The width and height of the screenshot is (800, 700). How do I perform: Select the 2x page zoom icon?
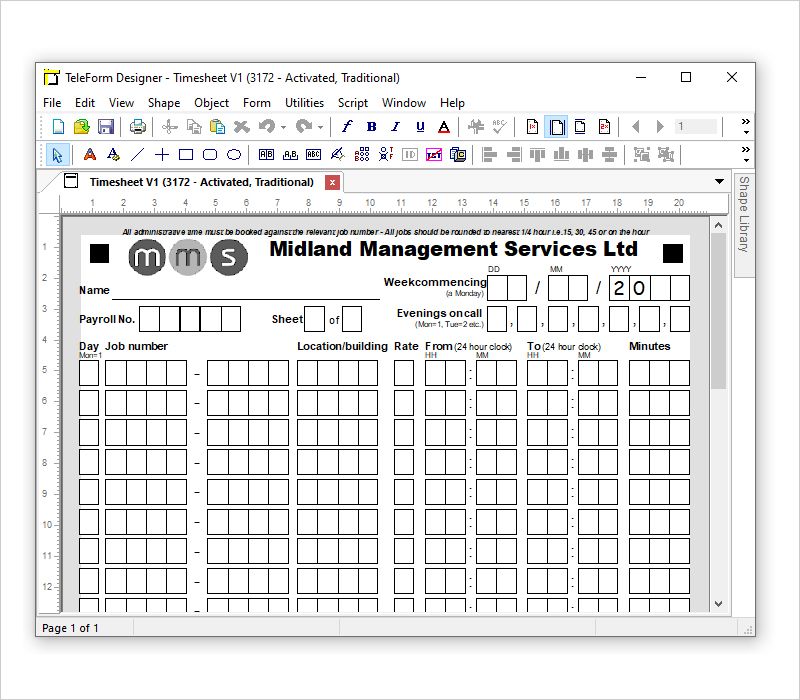click(x=604, y=127)
